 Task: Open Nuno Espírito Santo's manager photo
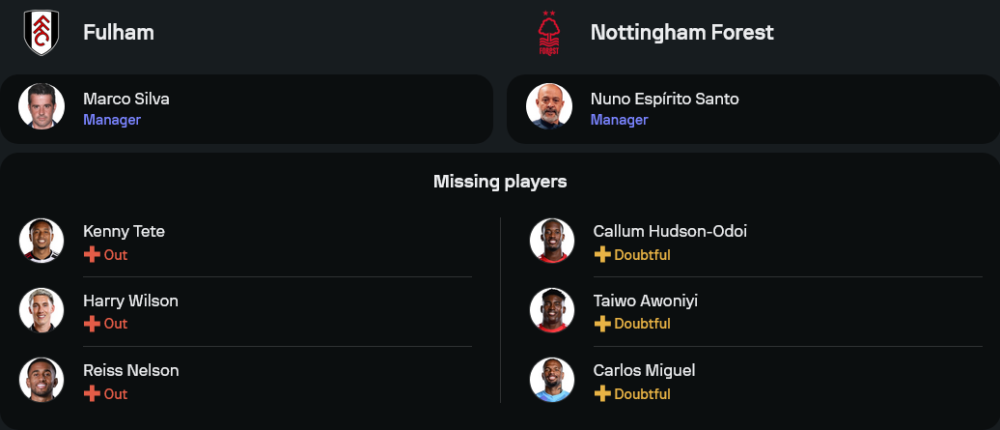[x=549, y=106]
